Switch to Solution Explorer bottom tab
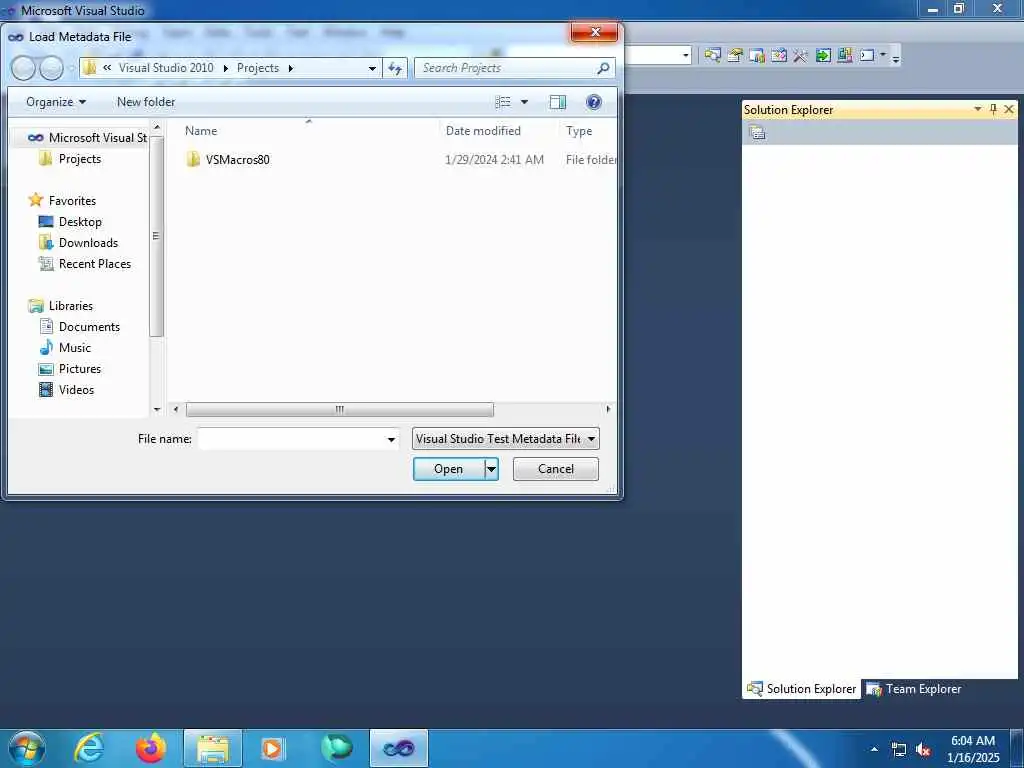 [801, 689]
